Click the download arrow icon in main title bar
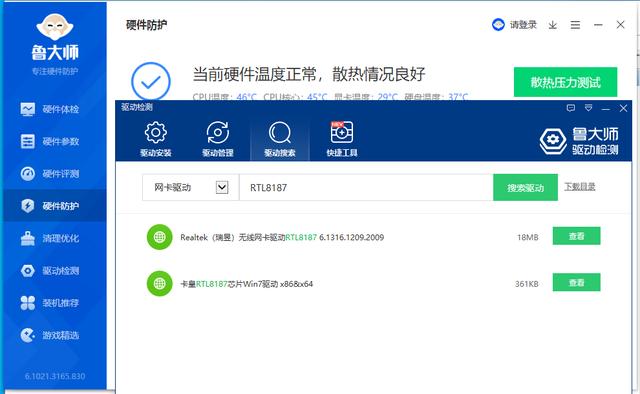 (x=553, y=25)
